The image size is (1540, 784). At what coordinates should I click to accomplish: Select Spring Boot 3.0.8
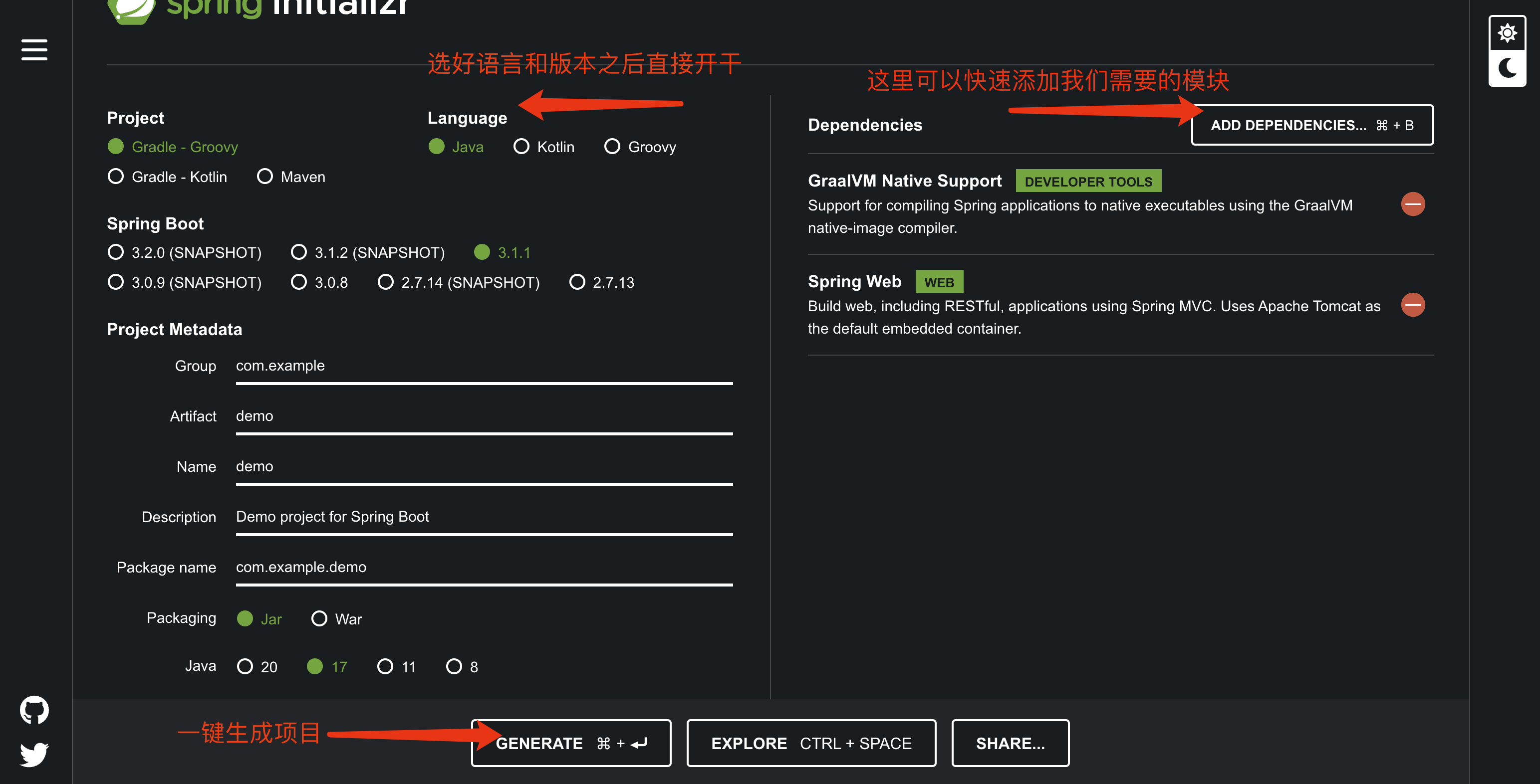pyautogui.click(x=319, y=283)
